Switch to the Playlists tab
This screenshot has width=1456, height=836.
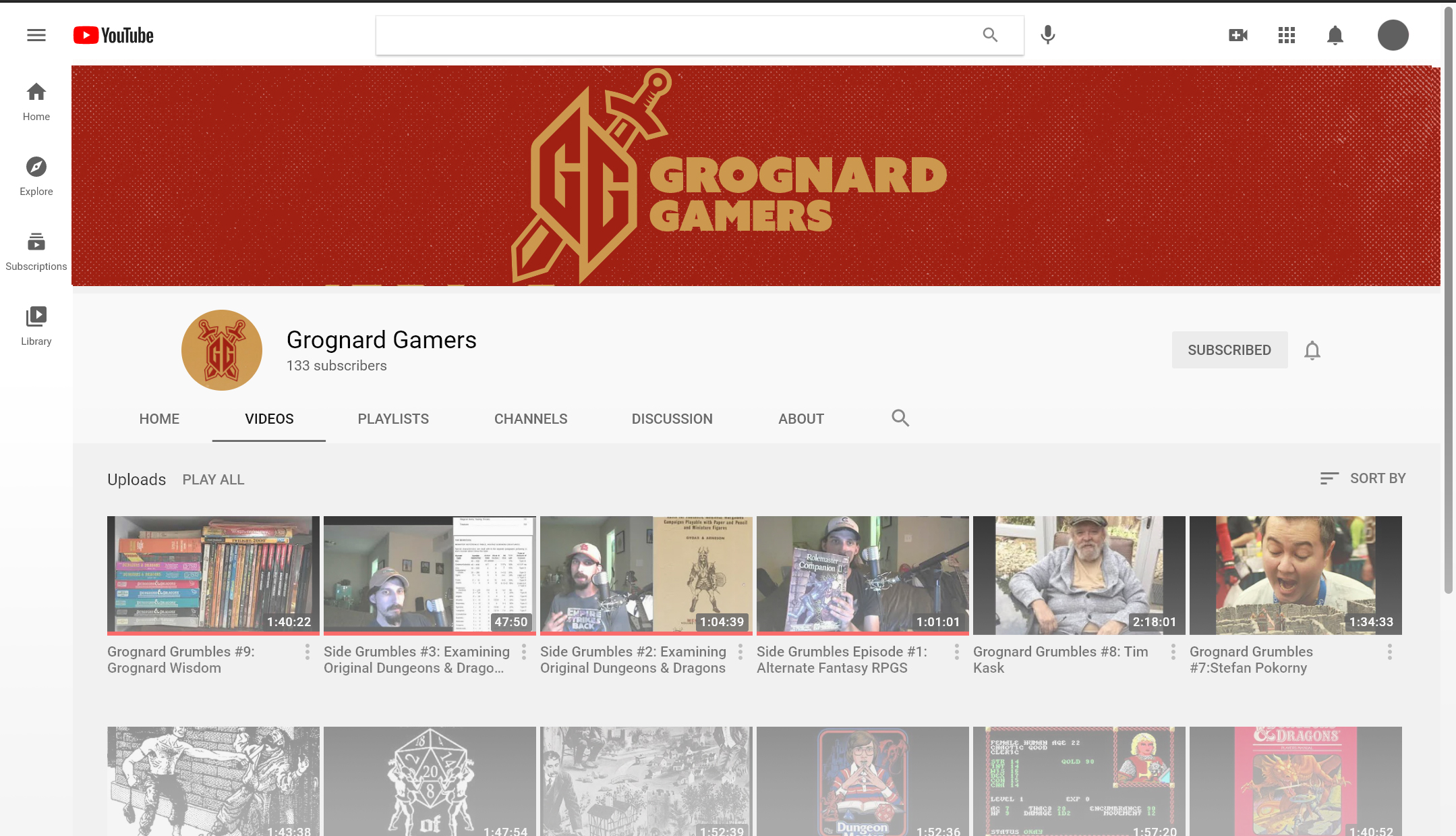point(393,419)
